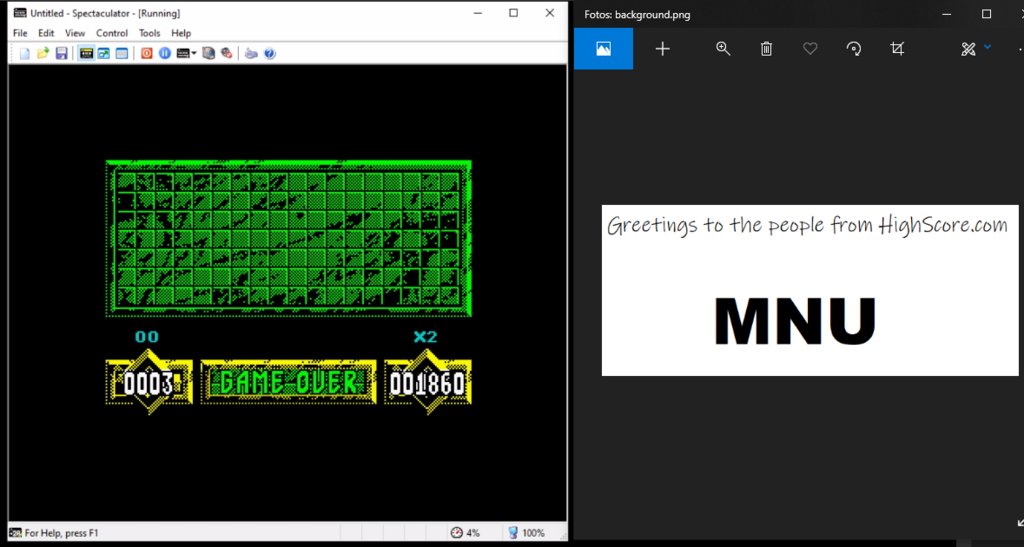Click the 0003 counter display
Viewport: 1024px width, 547px height.
tap(149, 383)
